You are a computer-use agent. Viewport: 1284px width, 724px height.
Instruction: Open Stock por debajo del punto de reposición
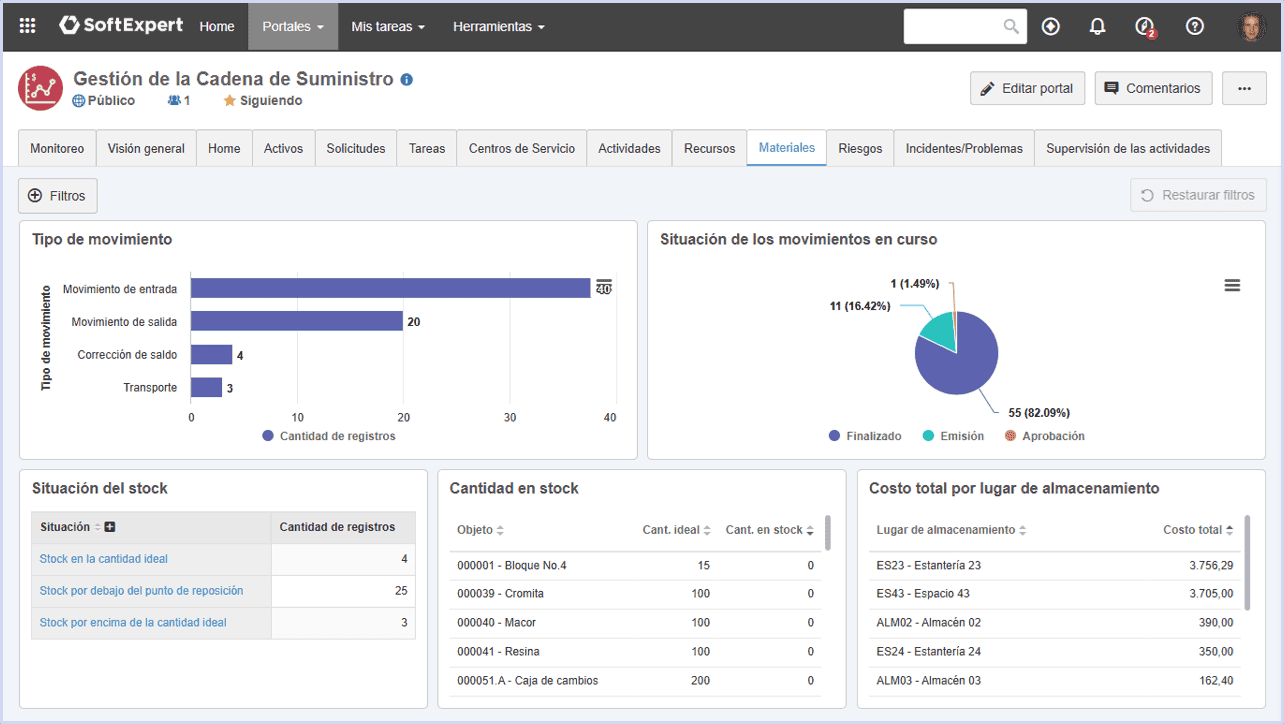(141, 591)
